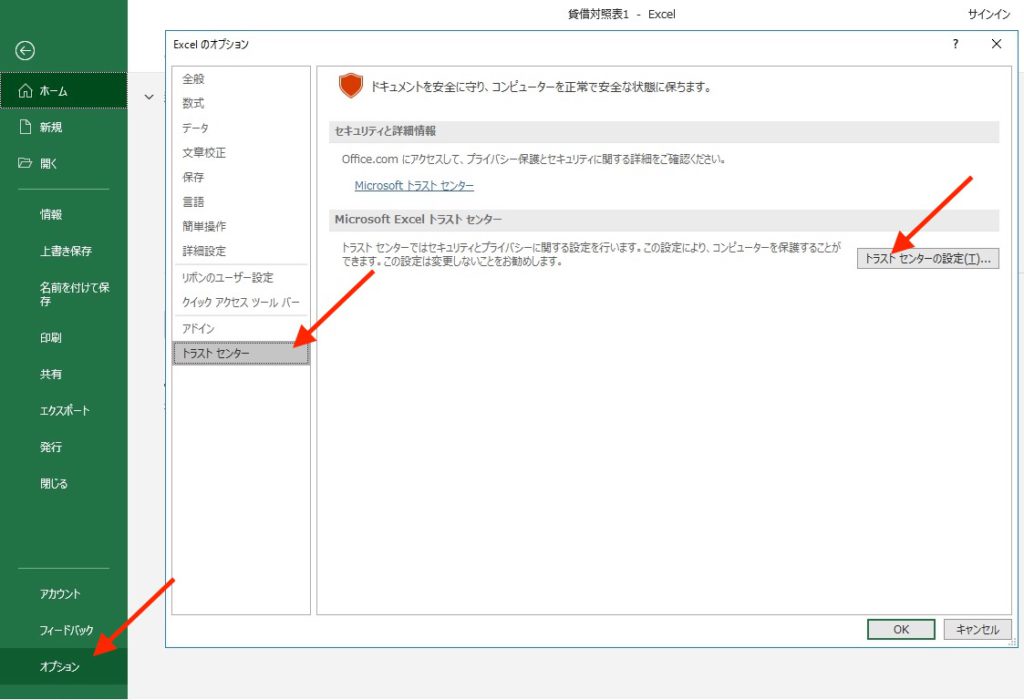The image size is (1024, 700).
Task: Click the 貸借対照表1 - Excel title text
Action: tap(621, 14)
